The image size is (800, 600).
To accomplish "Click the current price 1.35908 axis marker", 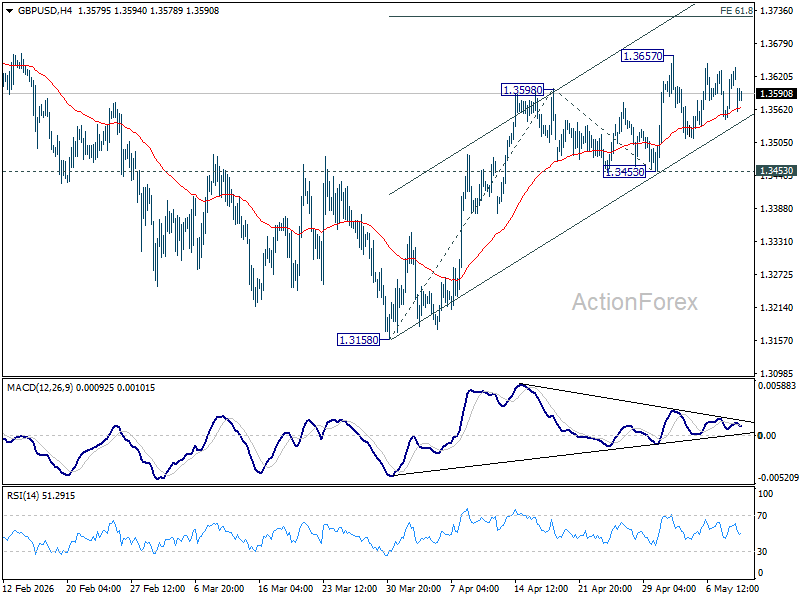I will point(776,94).
